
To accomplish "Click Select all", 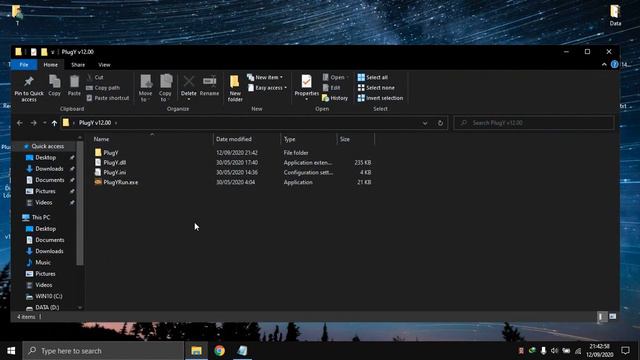I will pos(372,77).
